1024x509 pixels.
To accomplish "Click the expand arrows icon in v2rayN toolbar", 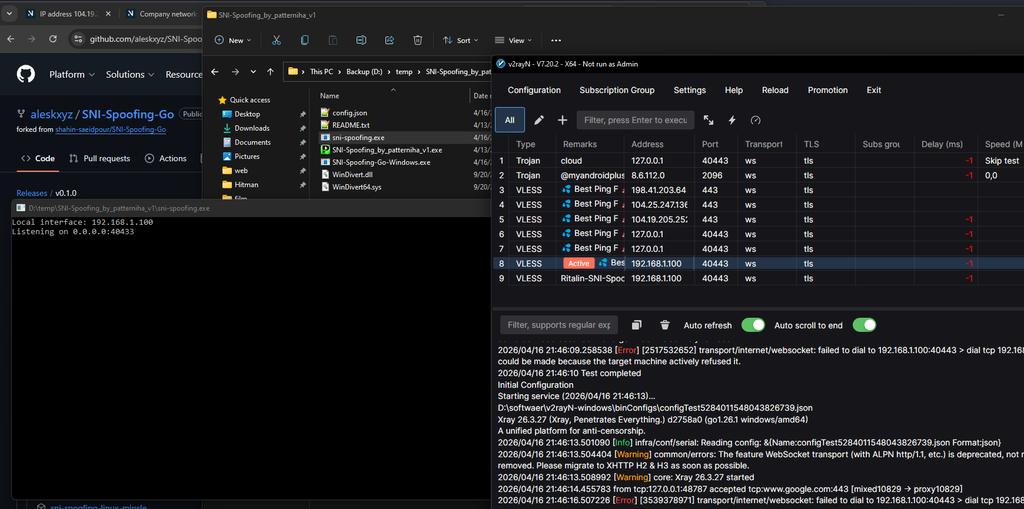I will point(709,120).
